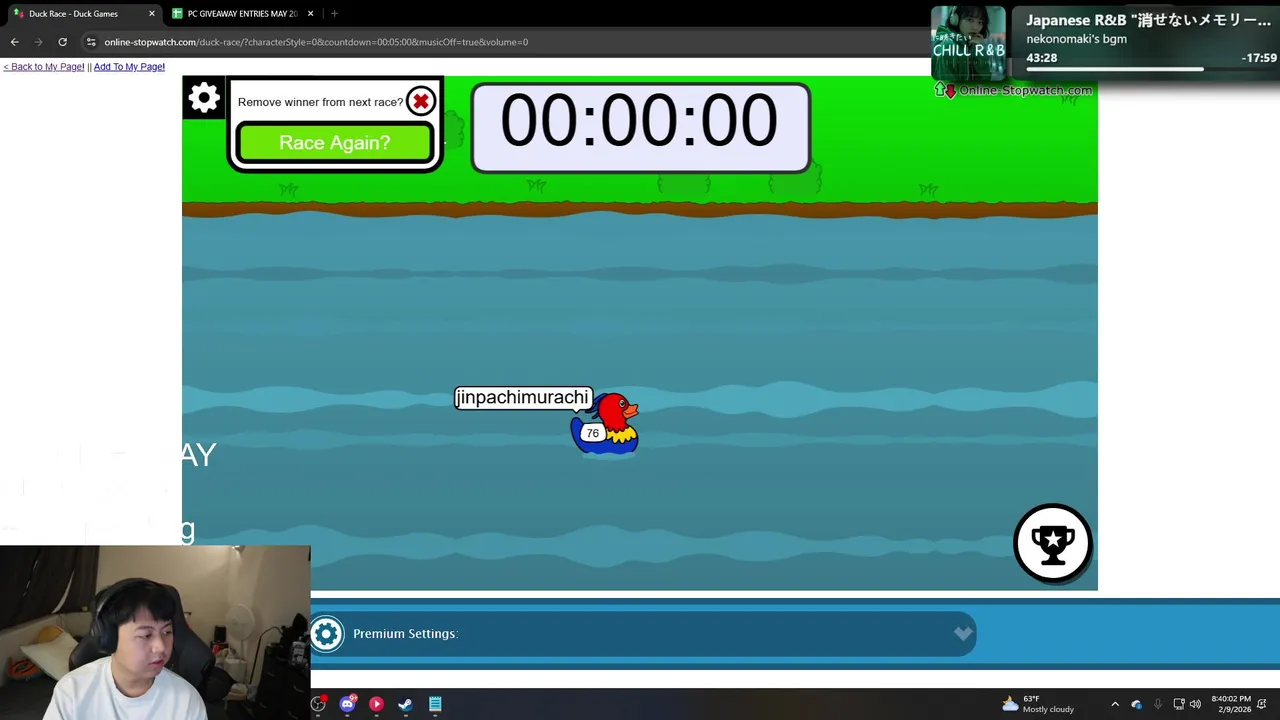The width and height of the screenshot is (1280, 720).
Task: Open the Notepad app in taskbar
Action: tap(435, 704)
